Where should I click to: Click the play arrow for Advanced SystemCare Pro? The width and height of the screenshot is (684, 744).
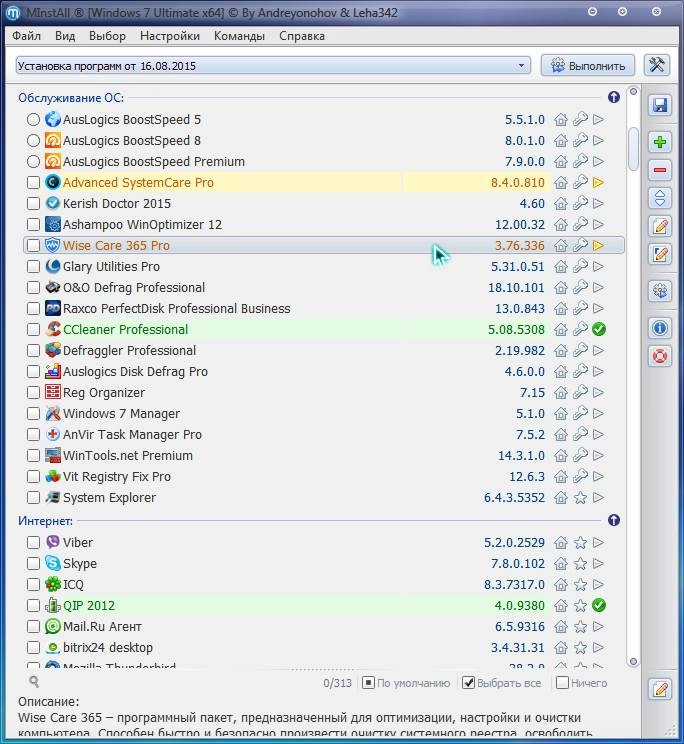tap(599, 182)
